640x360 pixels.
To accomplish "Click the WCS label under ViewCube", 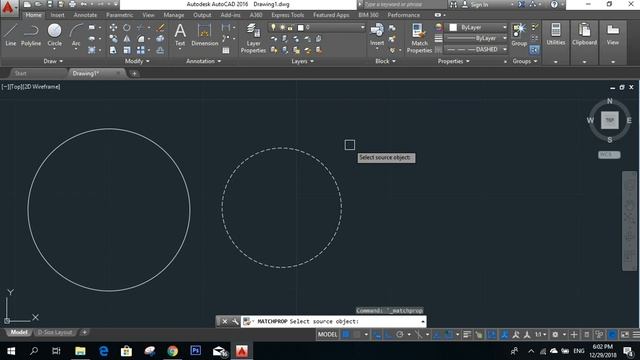I will point(609,155).
